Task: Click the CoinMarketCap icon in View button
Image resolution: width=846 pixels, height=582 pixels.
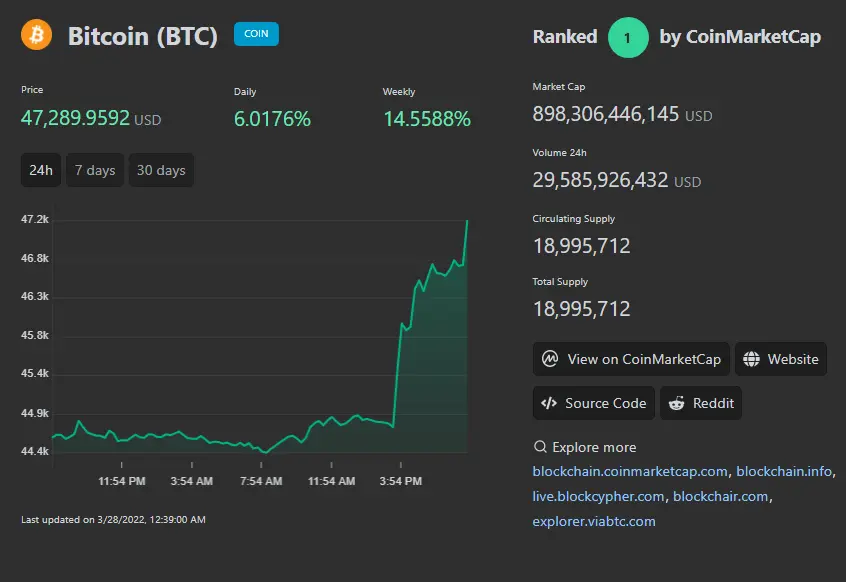Action: pos(550,359)
